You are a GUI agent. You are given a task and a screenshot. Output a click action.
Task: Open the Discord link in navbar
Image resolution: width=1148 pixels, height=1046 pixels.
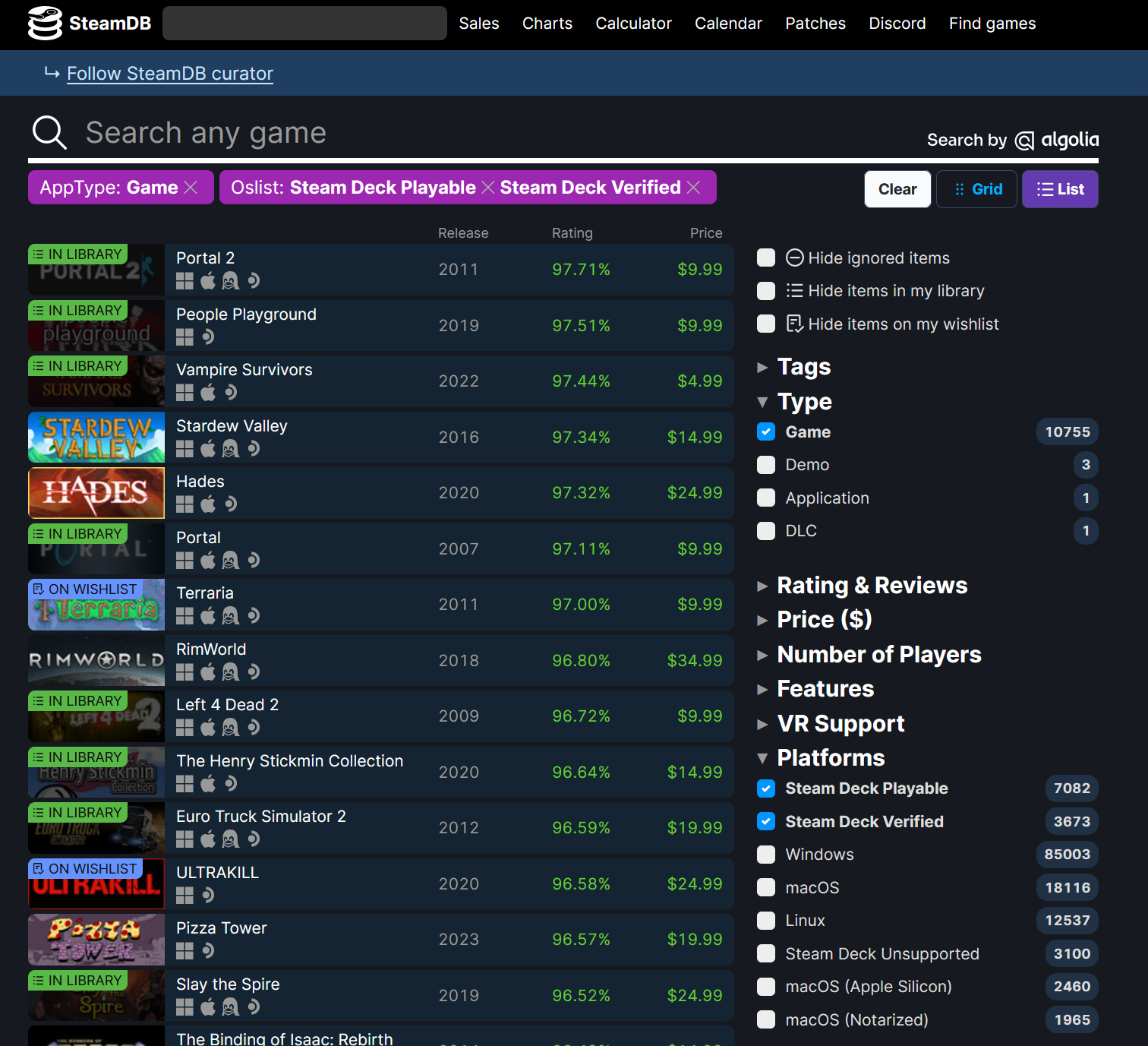[897, 24]
